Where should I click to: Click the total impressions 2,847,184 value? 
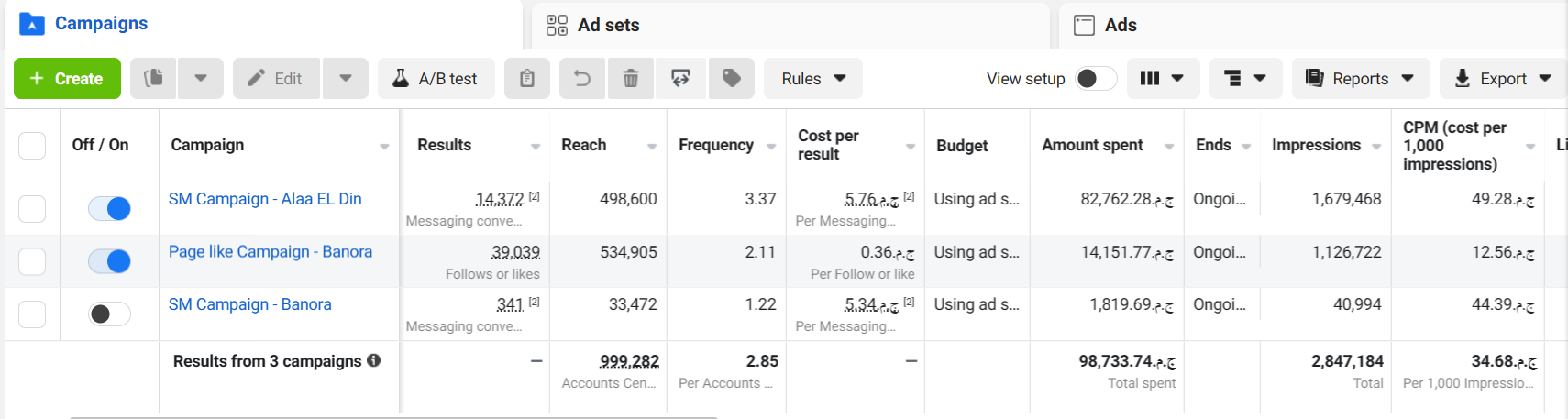point(1347,361)
